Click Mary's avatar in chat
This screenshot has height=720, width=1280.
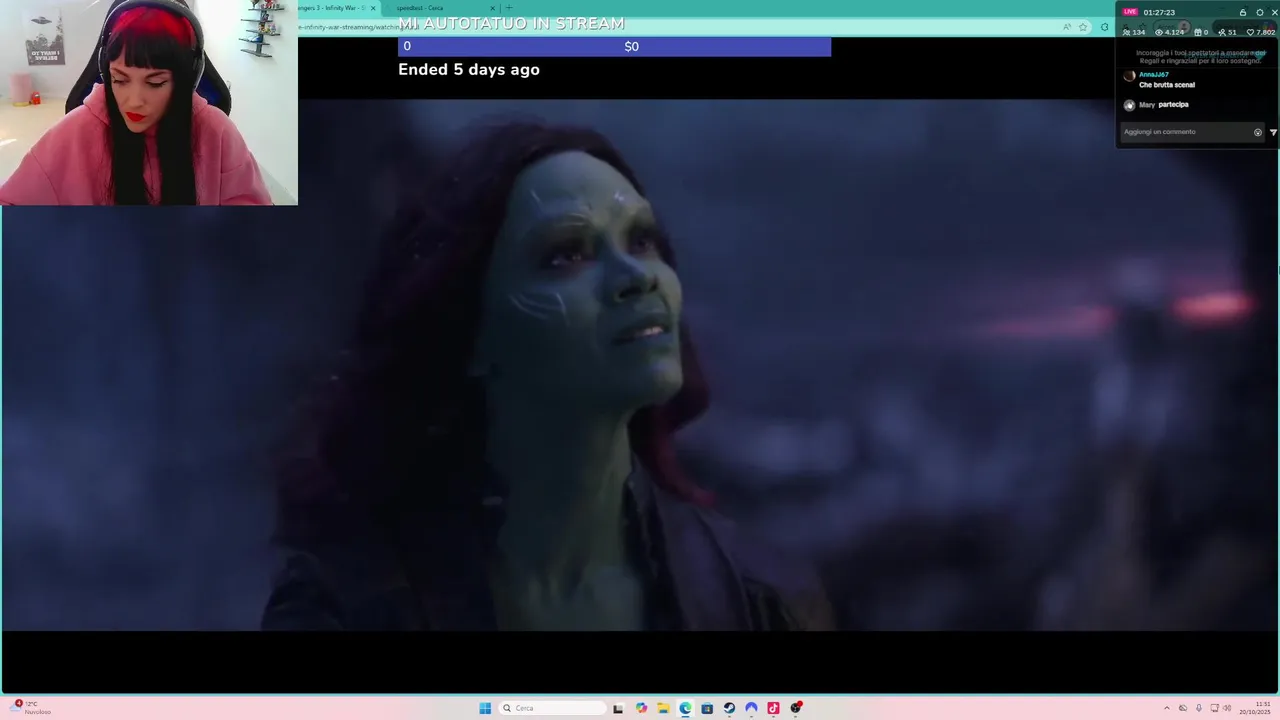tap(1129, 105)
